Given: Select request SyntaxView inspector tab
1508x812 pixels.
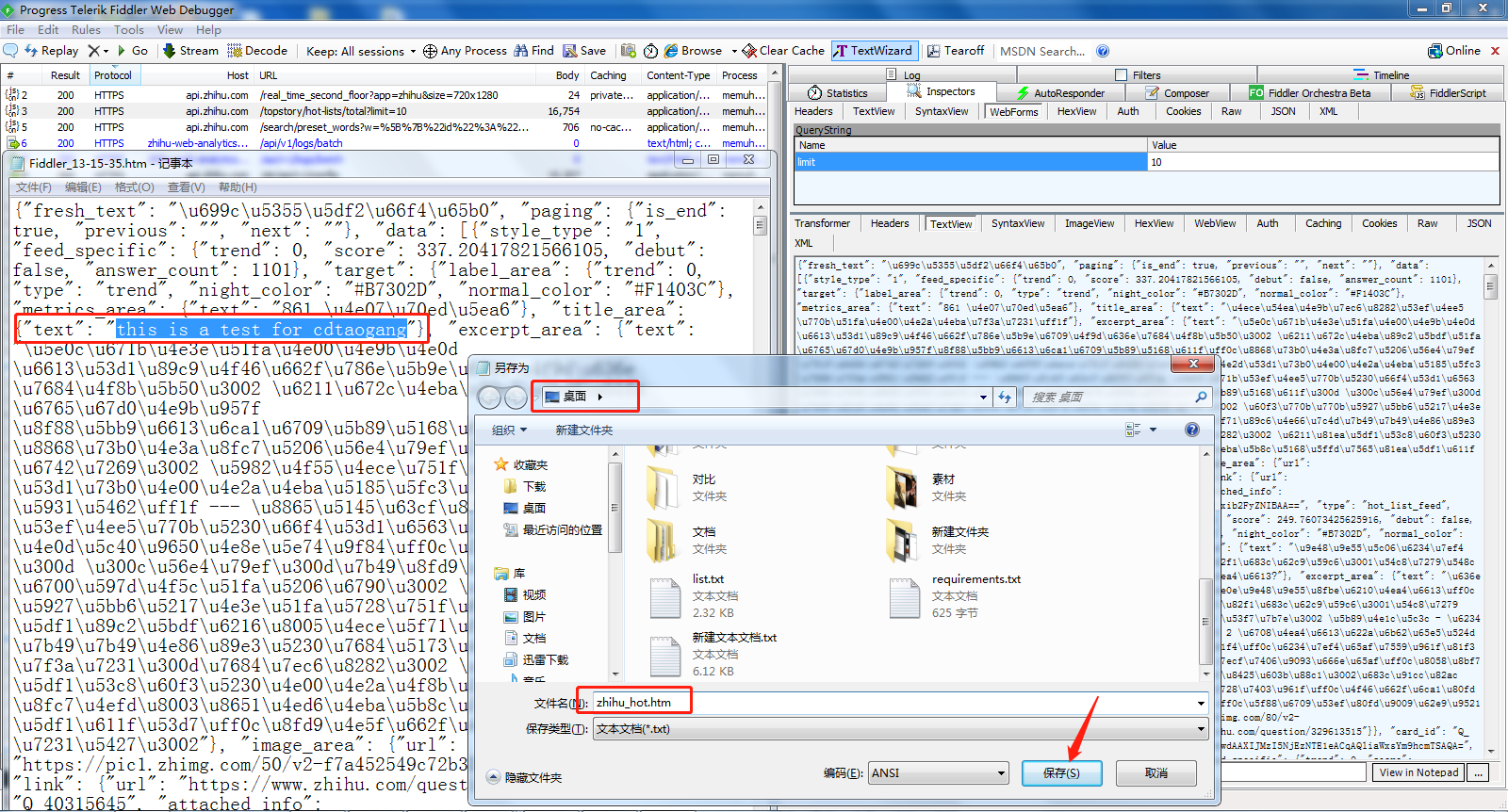Looking at the screenshot, I should (x=942, y=111).
